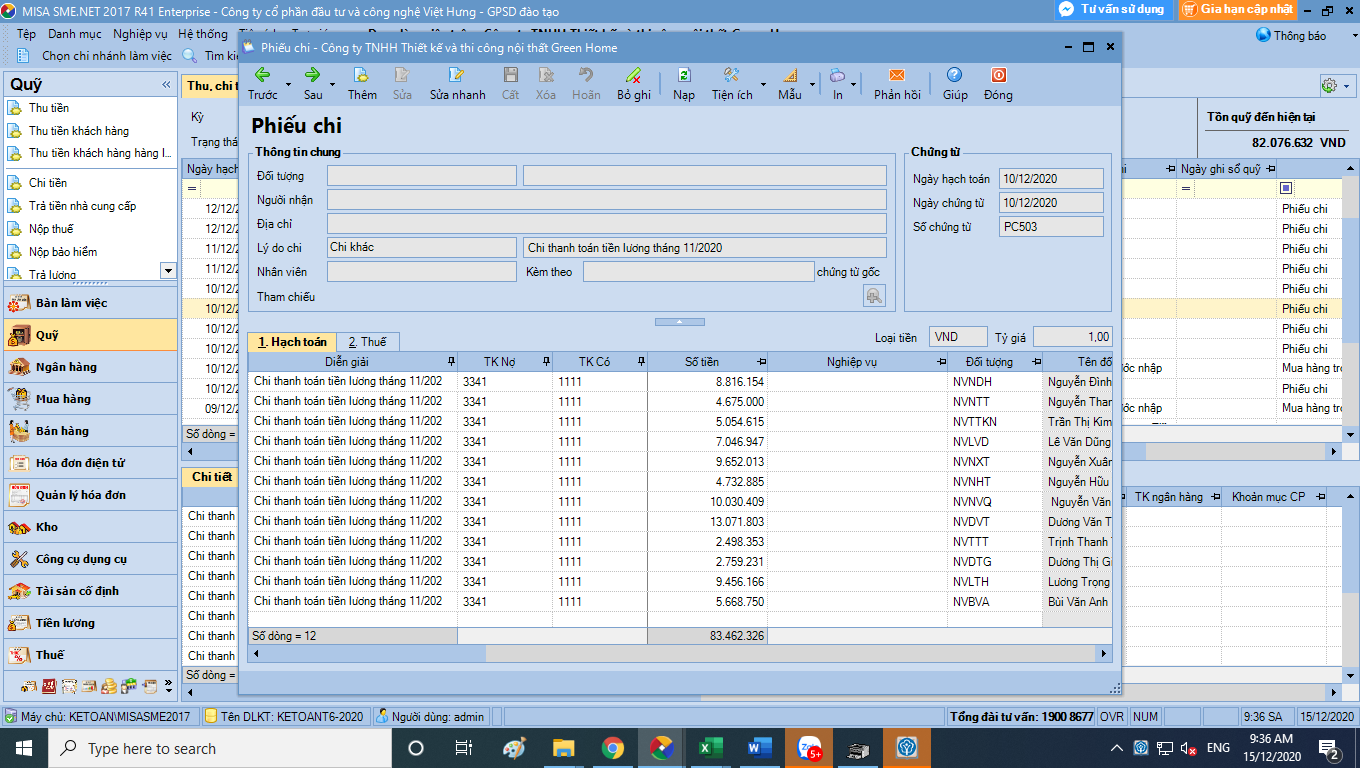Open the Kho module
This screenshot has height=768, width=1360.
89,527
